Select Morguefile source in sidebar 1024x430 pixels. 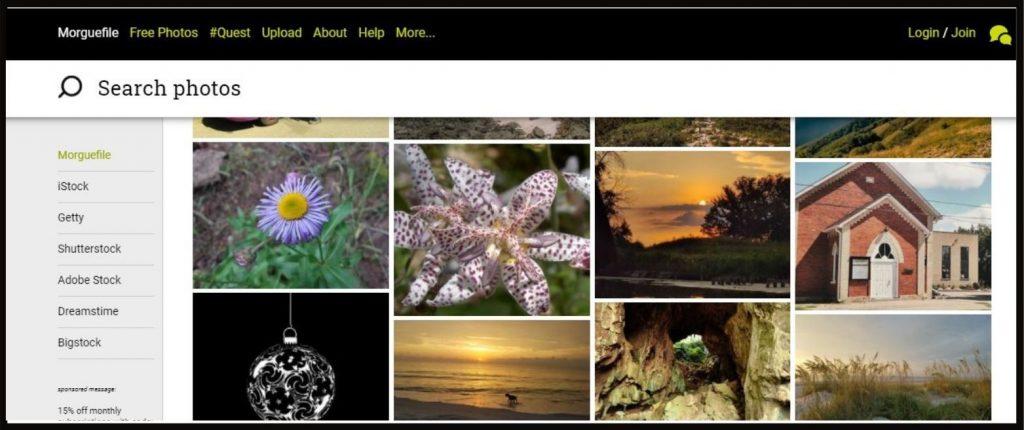[84, 155]
